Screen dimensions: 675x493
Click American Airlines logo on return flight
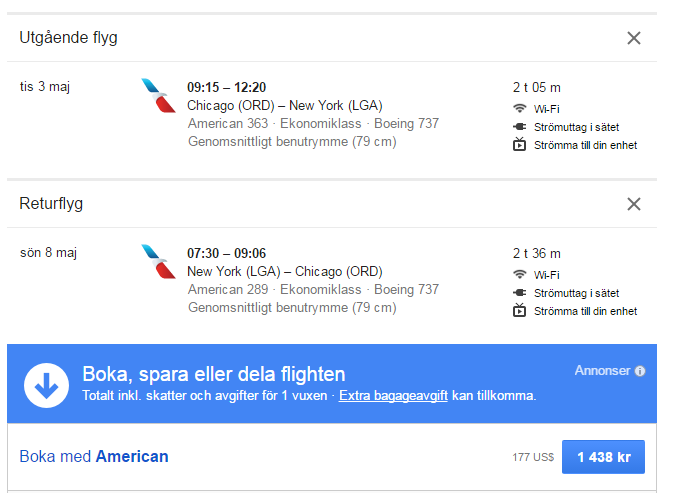[x=159, y=262]
